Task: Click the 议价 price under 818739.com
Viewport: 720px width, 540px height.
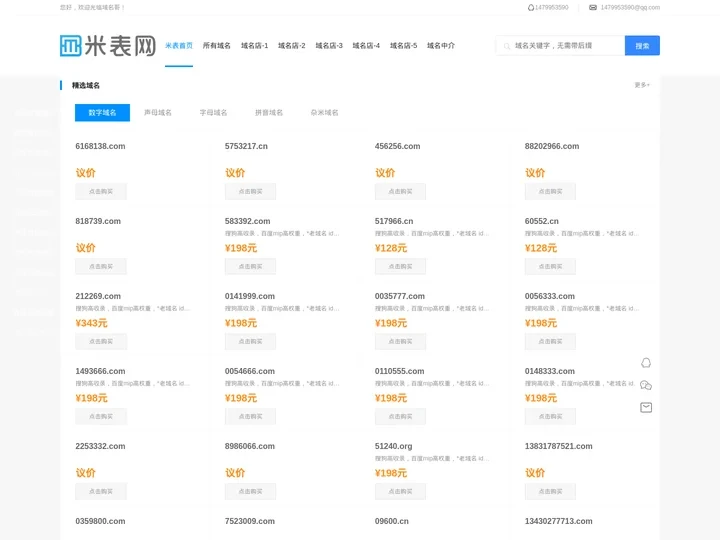Action: (85, 248)
